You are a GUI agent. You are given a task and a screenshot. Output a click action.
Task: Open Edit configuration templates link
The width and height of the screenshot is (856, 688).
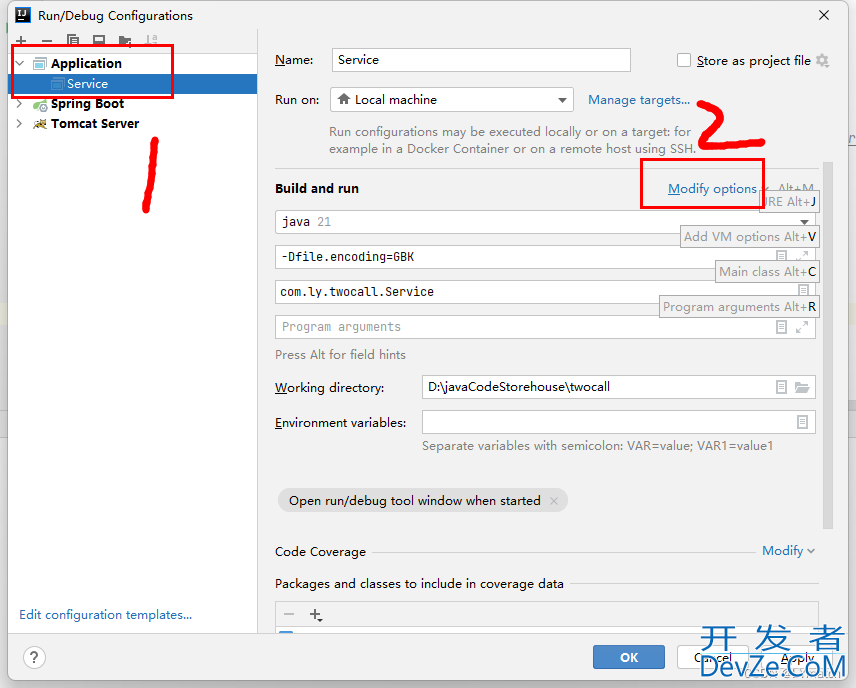coord(105,615)
